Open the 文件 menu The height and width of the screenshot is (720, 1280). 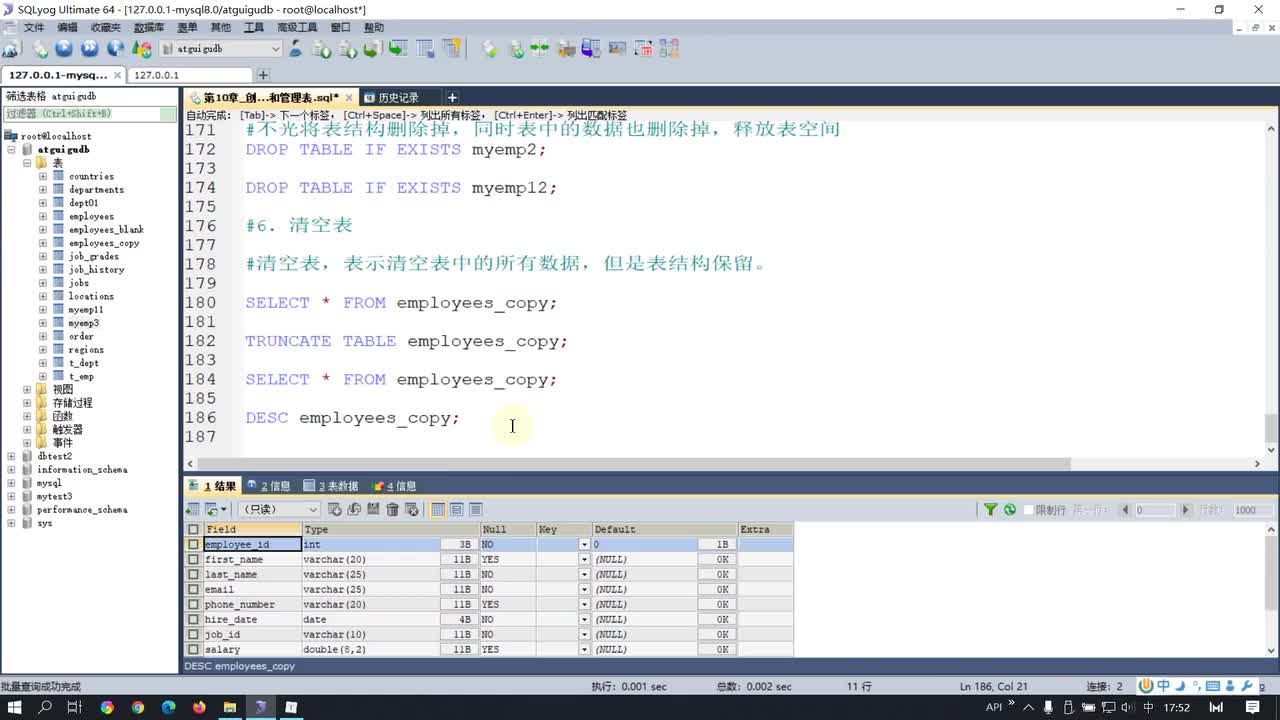click(x=34, y=28)
